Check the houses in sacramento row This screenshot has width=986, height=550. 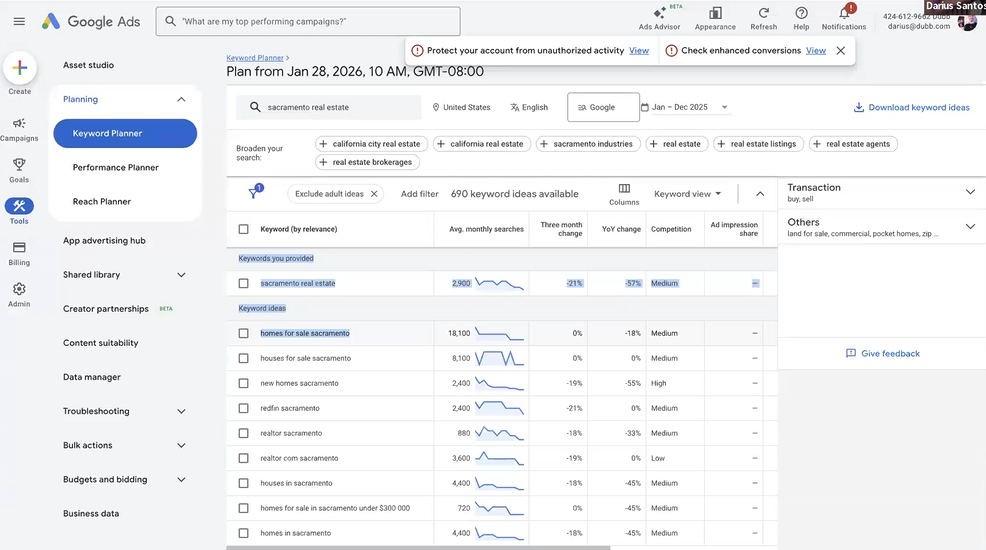point(243,483)
